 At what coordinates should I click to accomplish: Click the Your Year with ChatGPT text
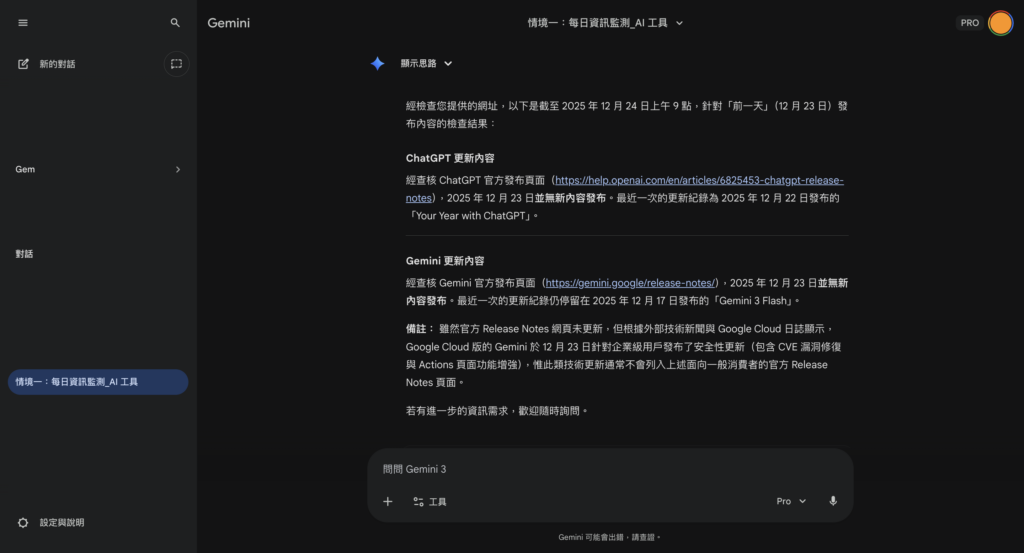tap(470, 216)
